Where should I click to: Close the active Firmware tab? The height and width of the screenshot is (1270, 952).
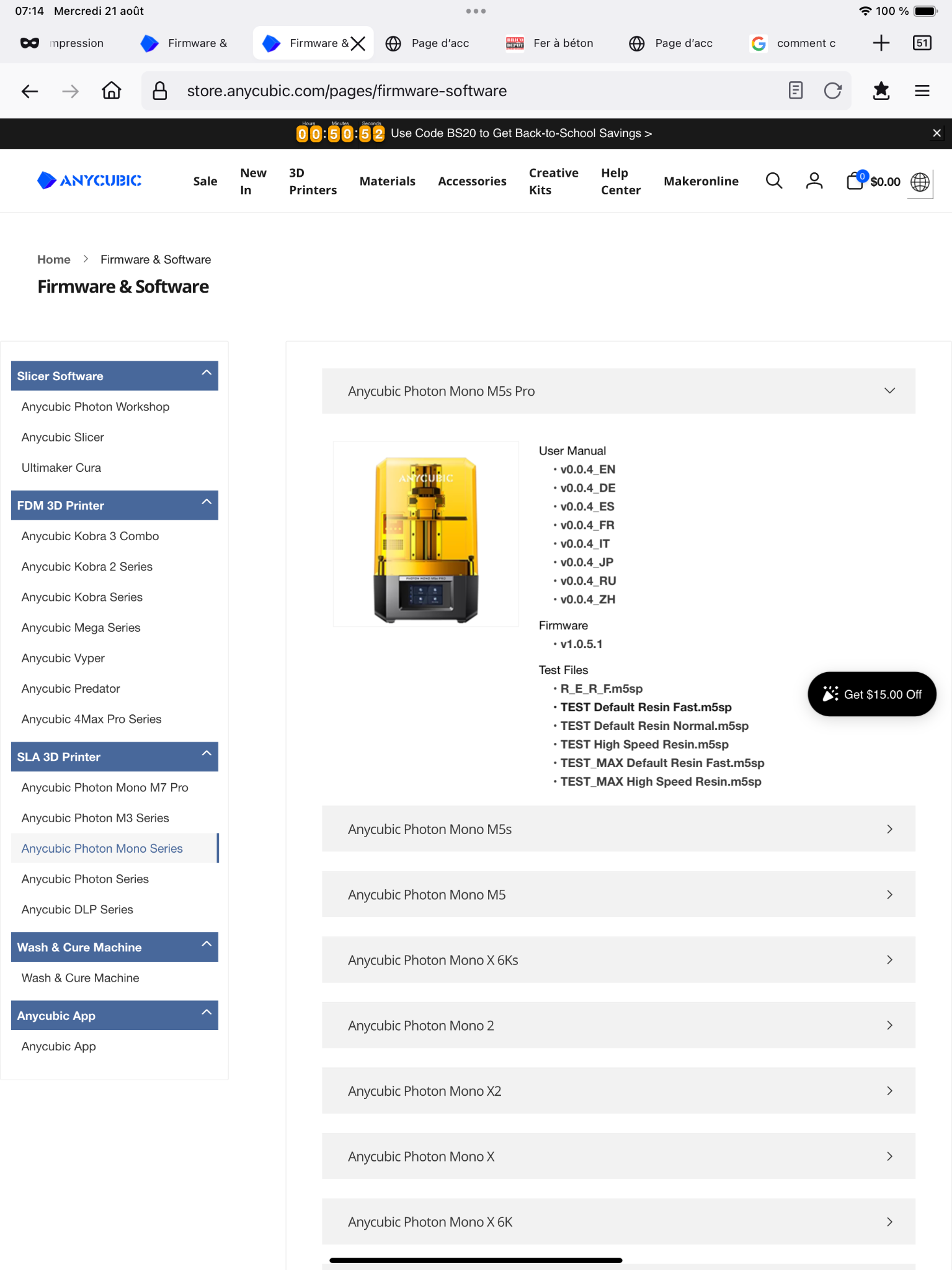[358, 43]
